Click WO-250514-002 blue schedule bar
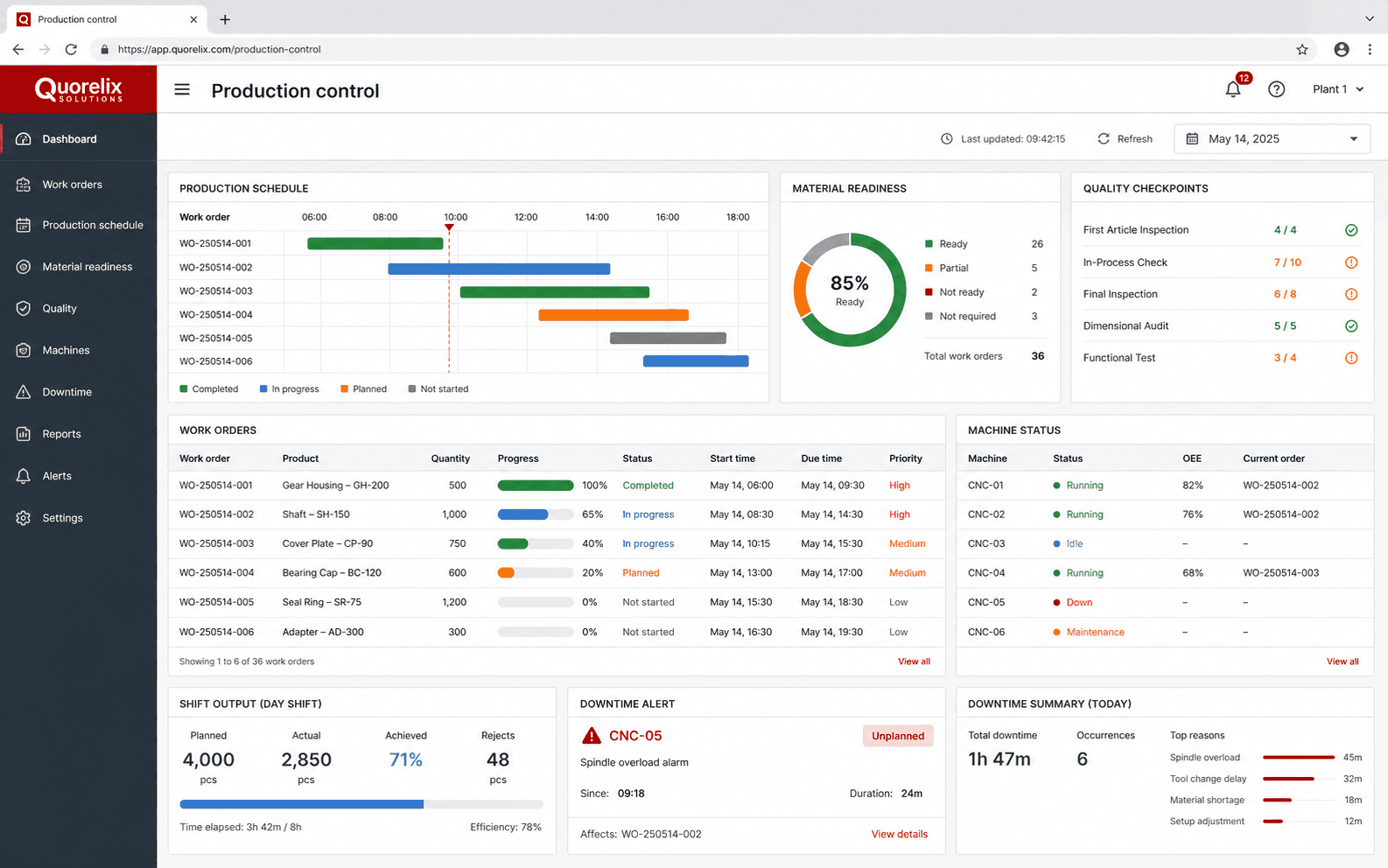Viewport: 1388px width, 868px height. 499,269
